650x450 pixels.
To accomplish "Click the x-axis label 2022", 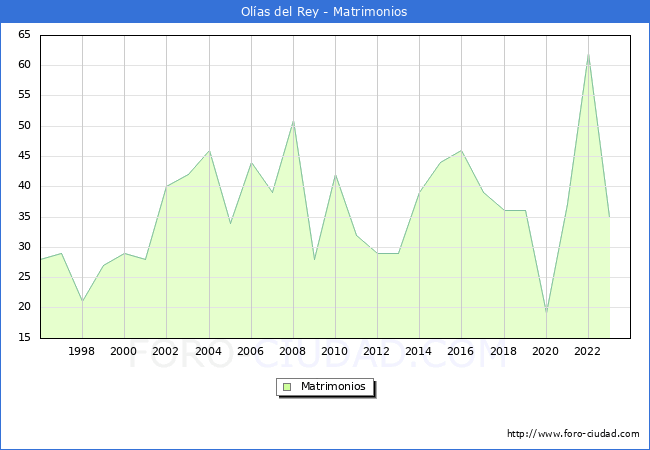I will [587, 351].
